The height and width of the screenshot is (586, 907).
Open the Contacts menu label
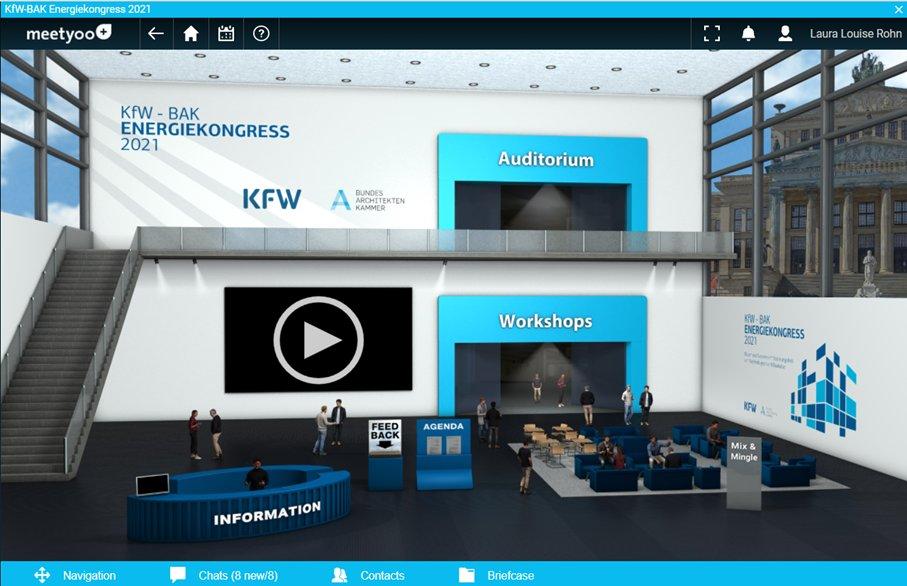click(x=382, y=576)
